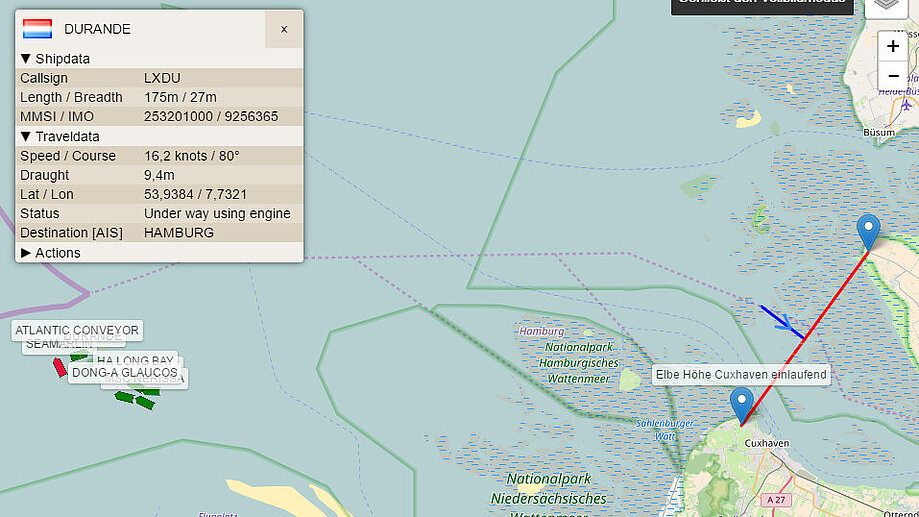Screen dimensions: 919x517
Task: Click the Under way using engine status
Action: pyautogui.click(x=217, y=213)
